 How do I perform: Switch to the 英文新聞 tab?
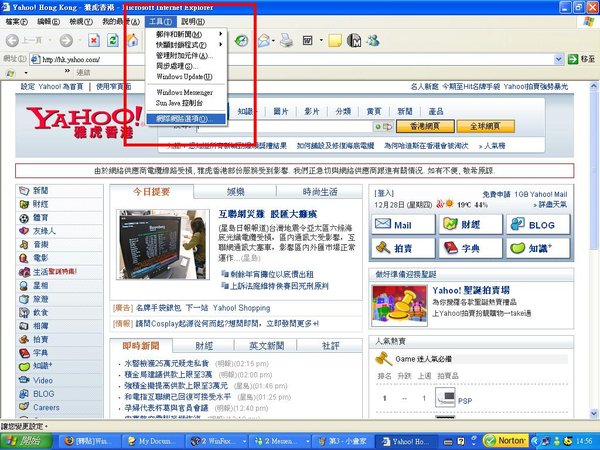point(266,346)
